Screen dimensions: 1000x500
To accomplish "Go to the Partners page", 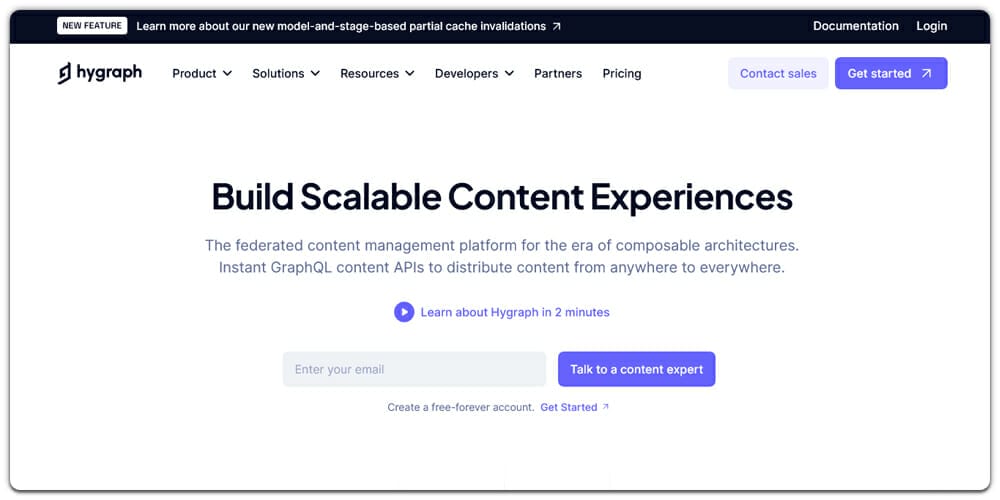I will tap(558, 73).
